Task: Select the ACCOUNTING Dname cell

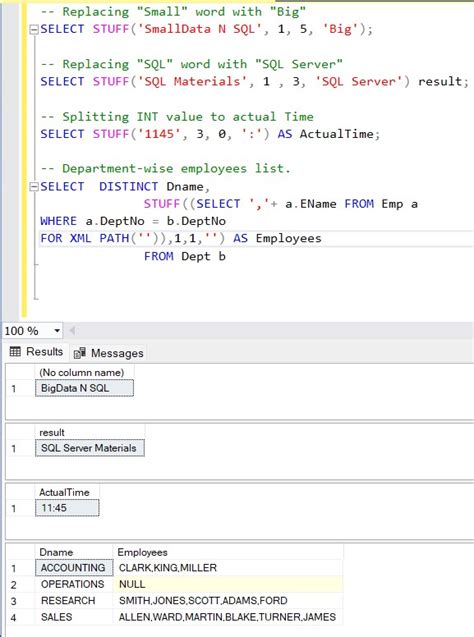Action: coord(74,568)
